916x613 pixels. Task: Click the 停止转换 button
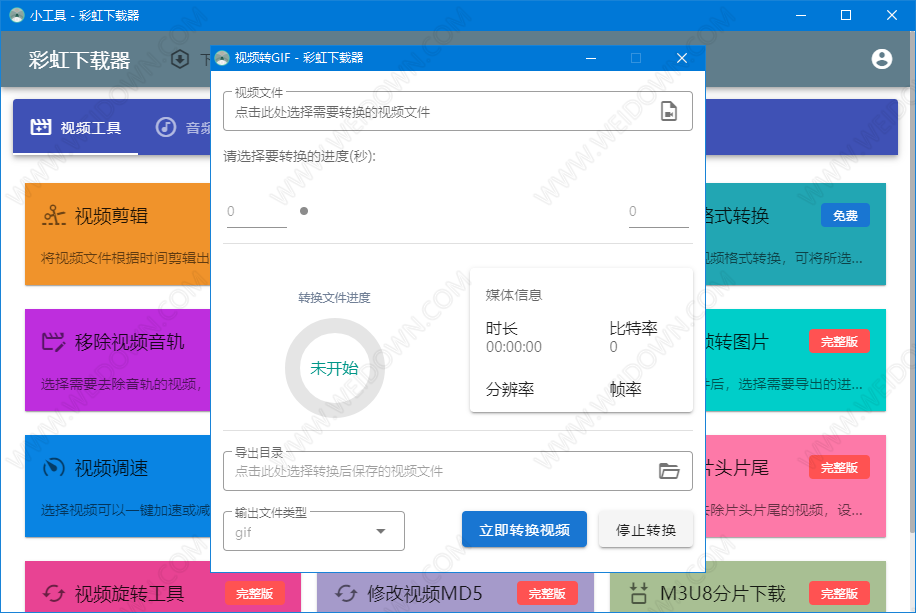tap(646, 529)
